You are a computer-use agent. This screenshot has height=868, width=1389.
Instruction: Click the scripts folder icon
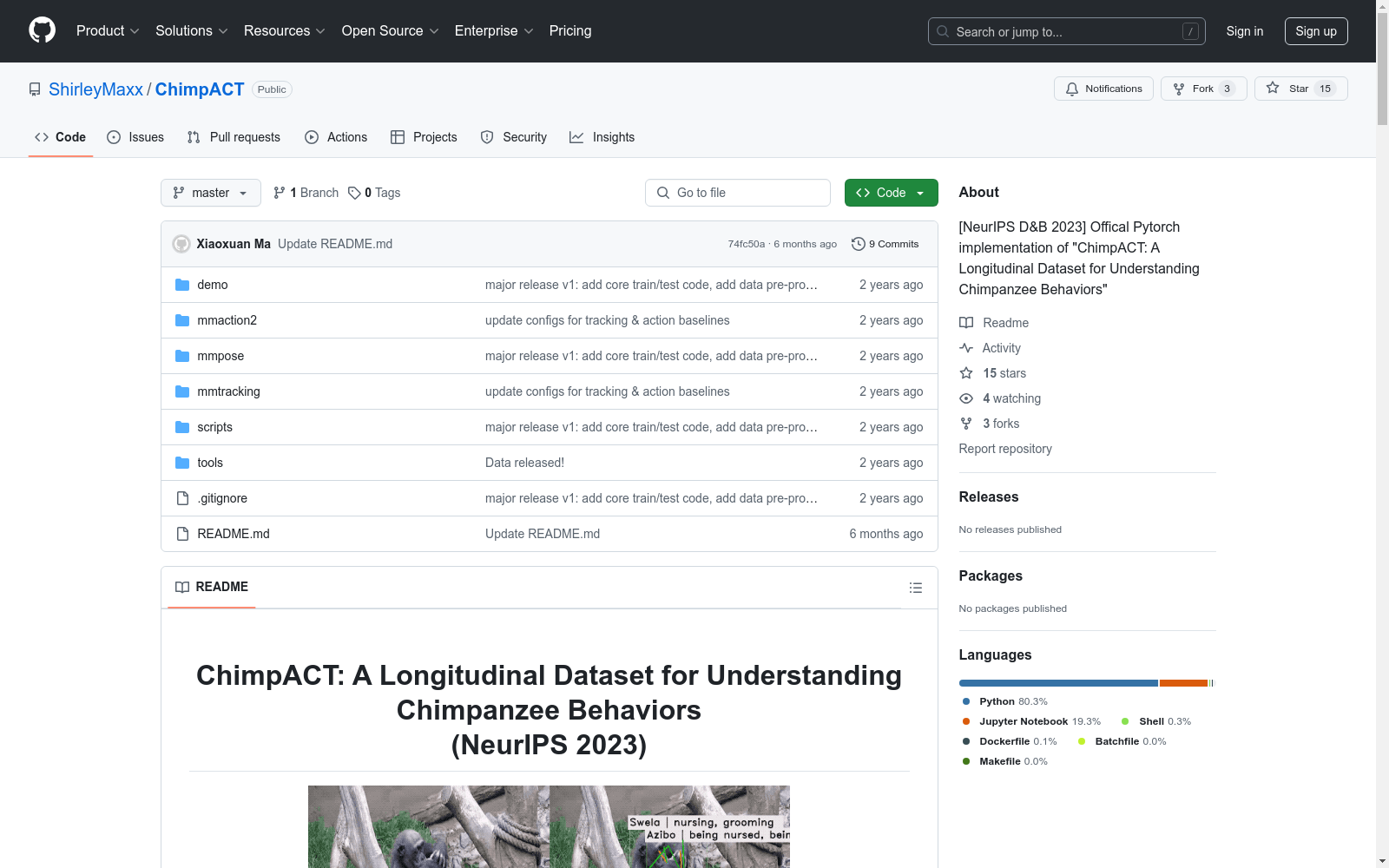(x=182, y=427)
